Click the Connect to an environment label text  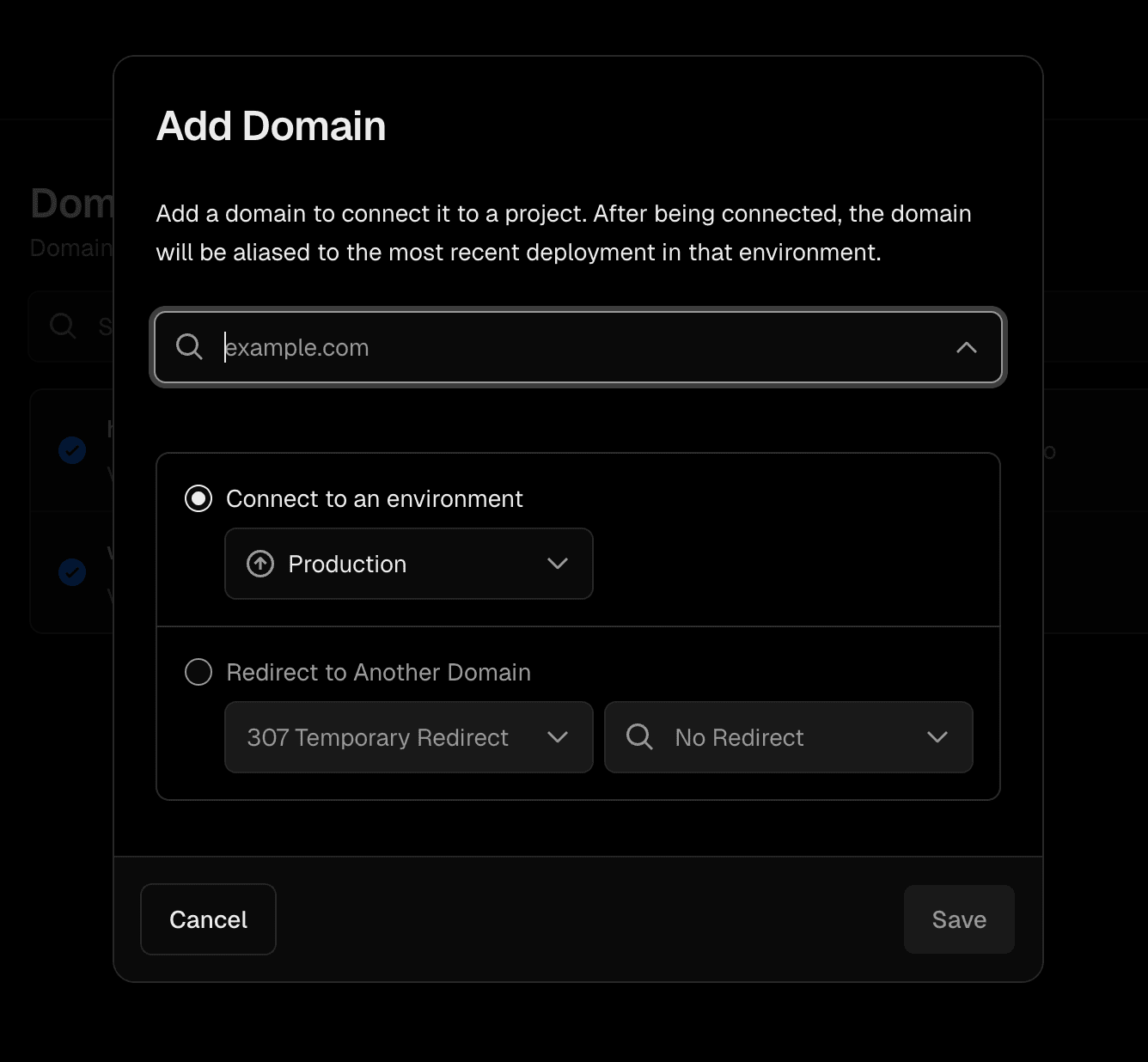pos(374,498)
